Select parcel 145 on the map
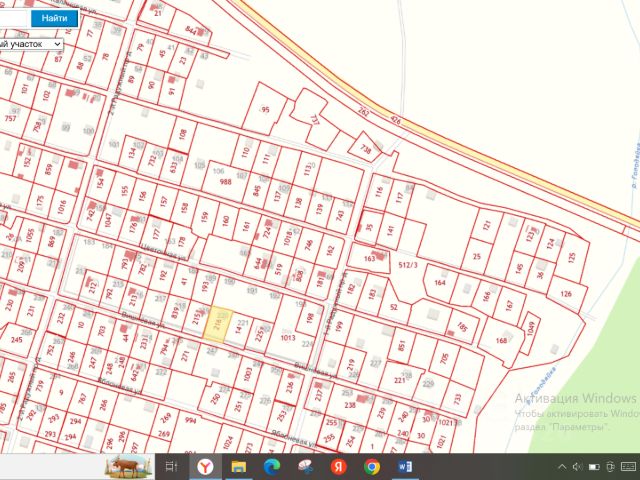Image resolution: width=640 pixels, height=480 pixels. point(519,269)
